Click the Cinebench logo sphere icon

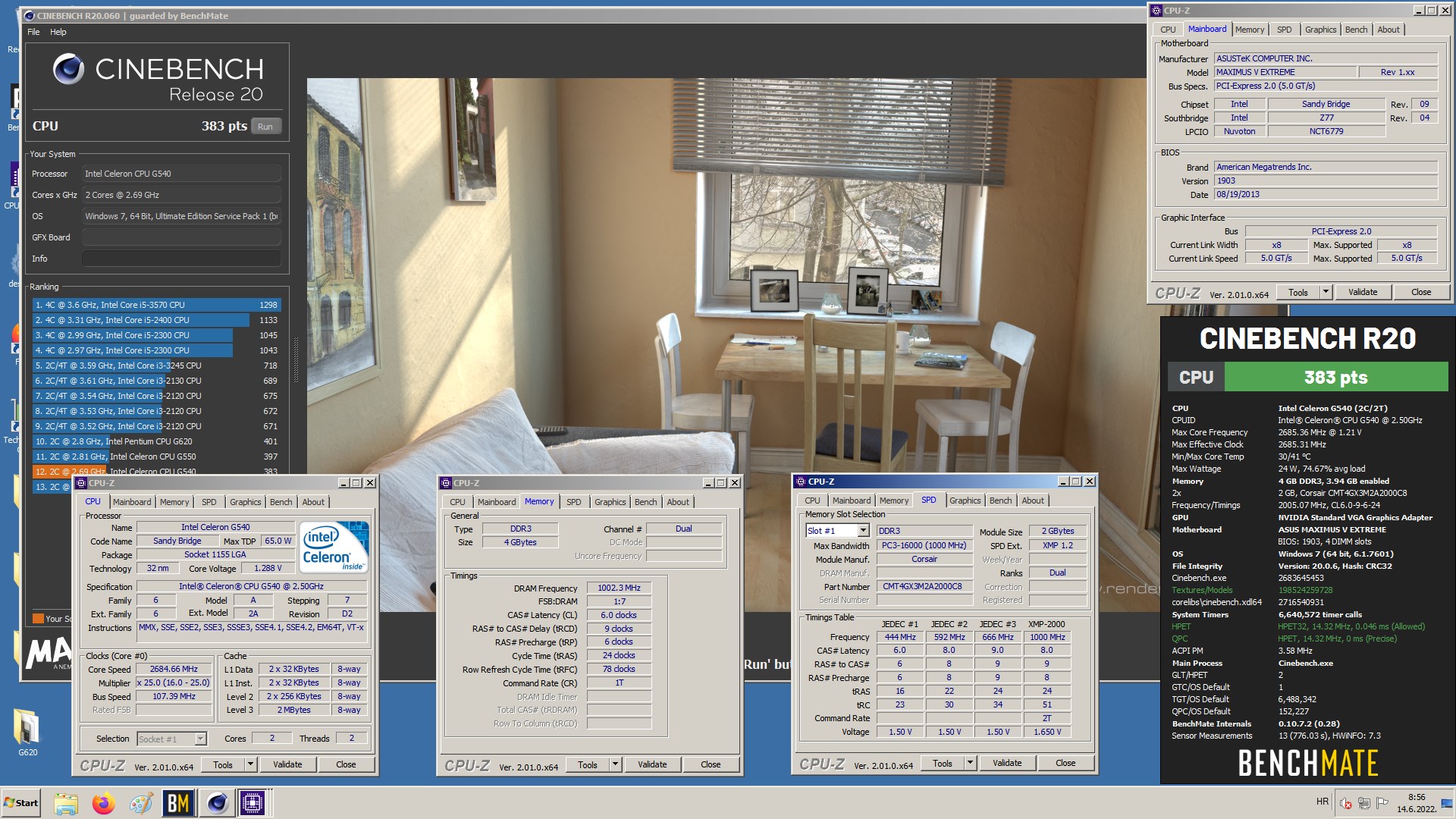(68, 69)
